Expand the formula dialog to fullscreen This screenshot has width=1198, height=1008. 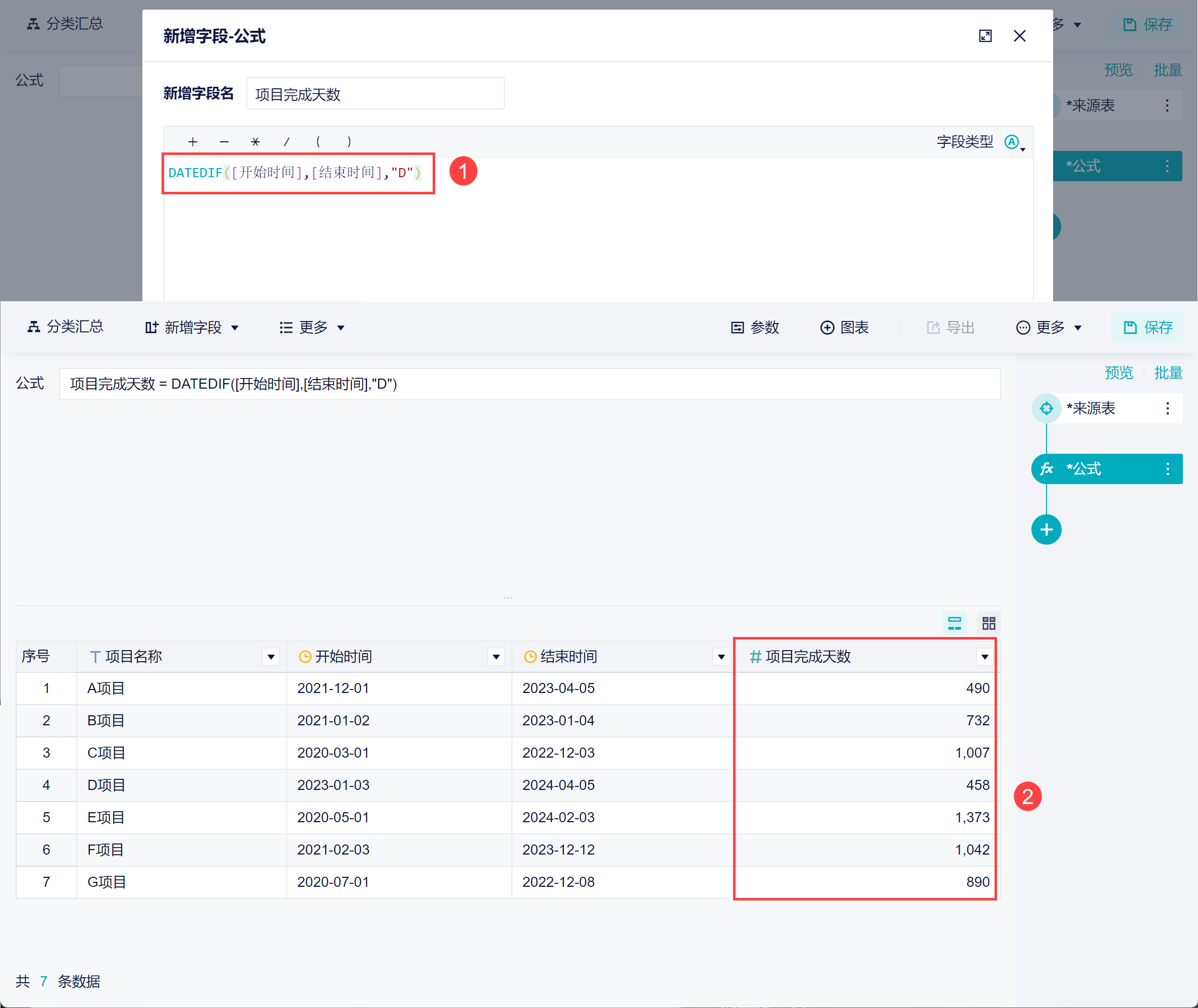(x=985, y=36)
